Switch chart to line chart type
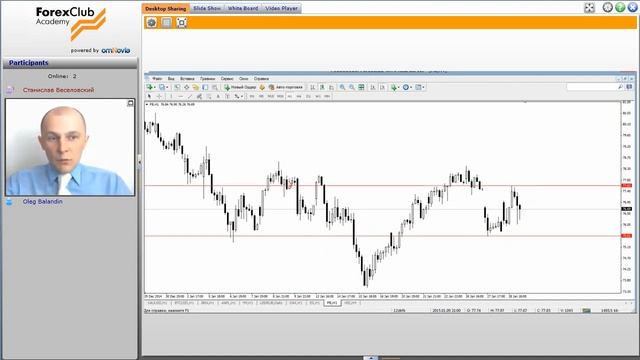The width and height of the screenshot is (640, 360). pos(331,87)
